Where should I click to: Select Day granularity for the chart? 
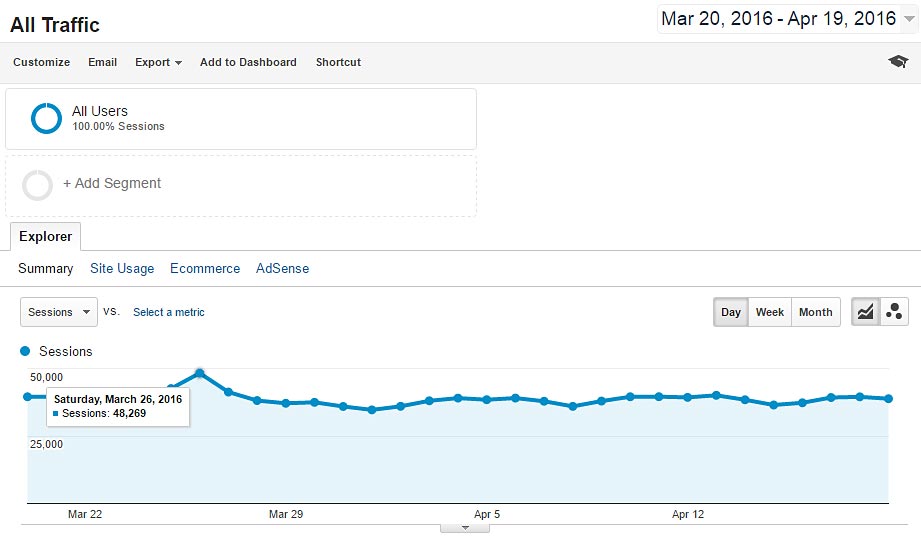pyautogui.click(x=731, y=312)
